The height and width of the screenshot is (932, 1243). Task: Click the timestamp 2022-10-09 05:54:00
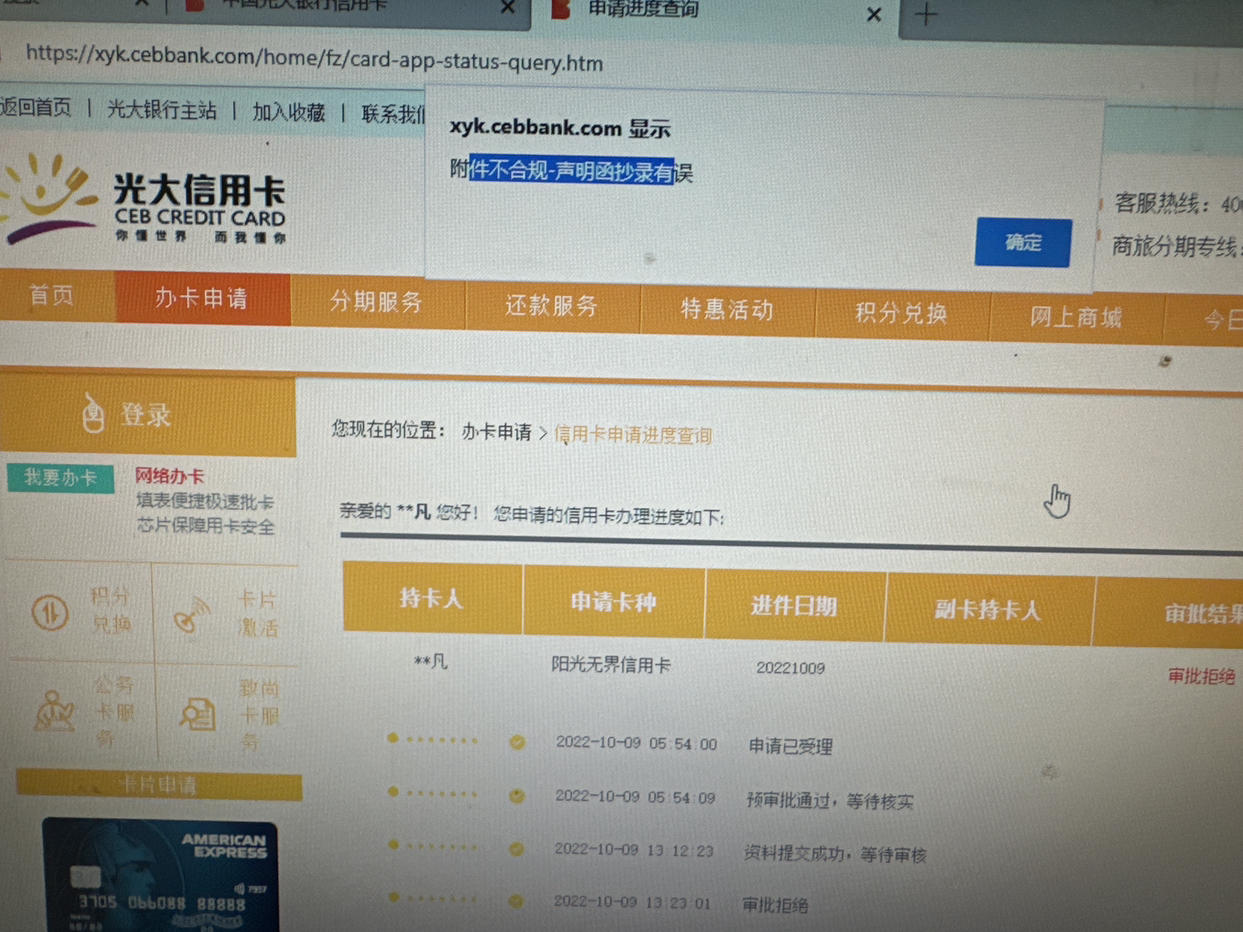[636, 744]
